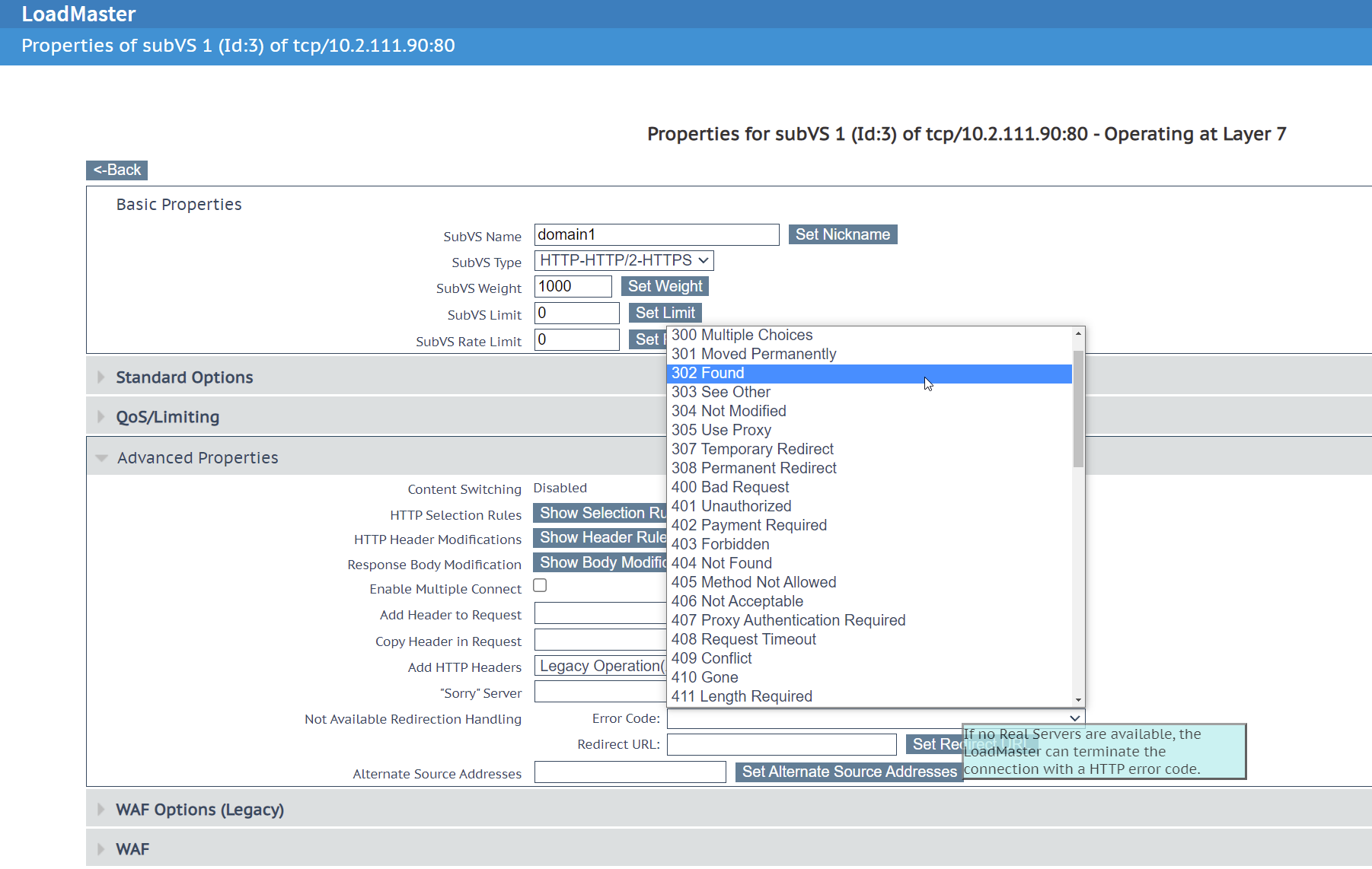Select 409 Conflict option
1372x869 pixels.
tap(869, 658)
